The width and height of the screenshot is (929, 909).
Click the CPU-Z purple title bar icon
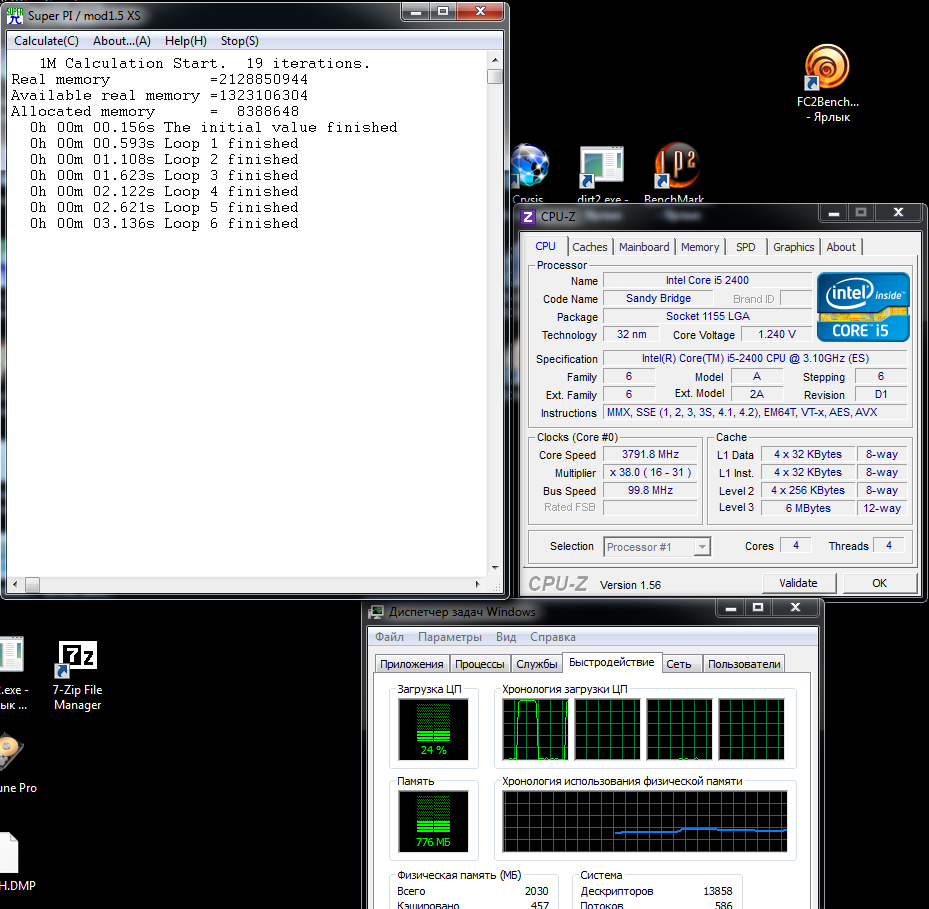528,216
